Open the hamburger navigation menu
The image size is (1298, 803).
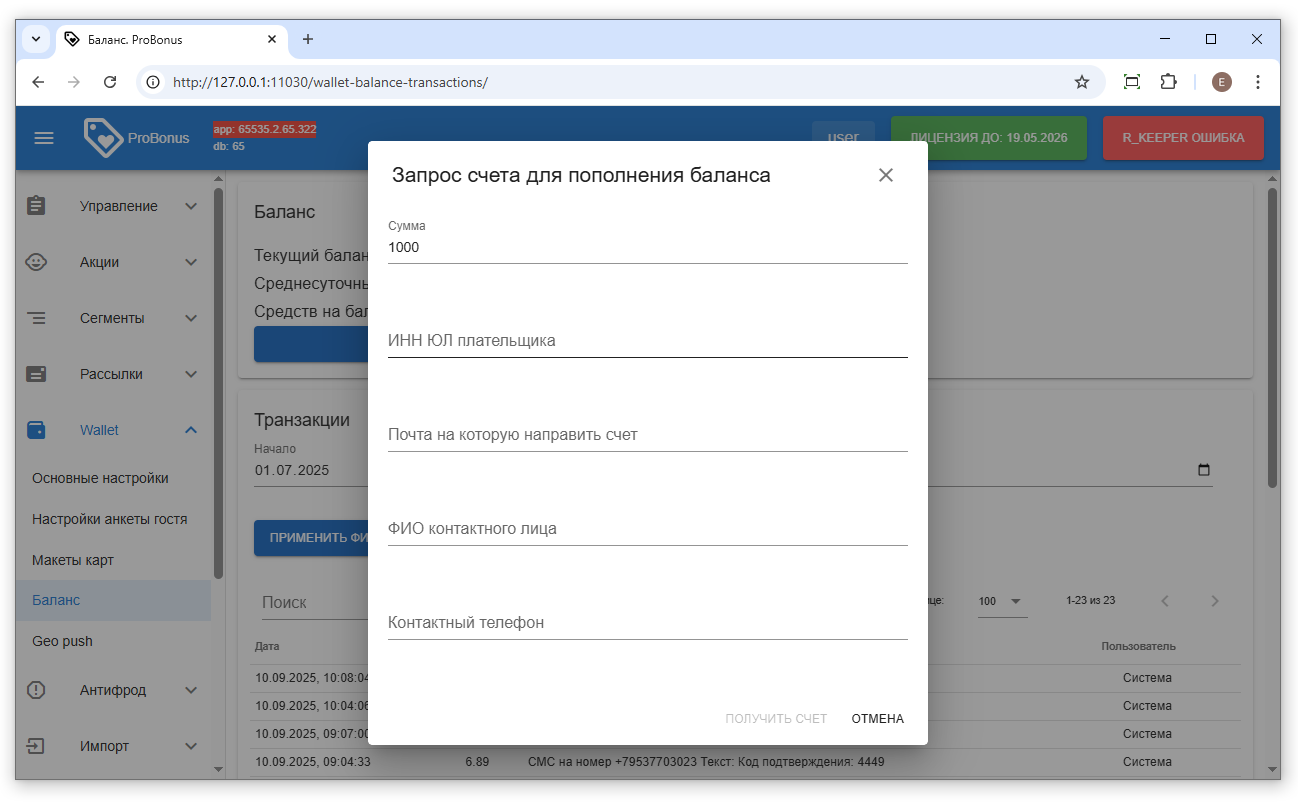pyautogui.click(x=44, y=138)
